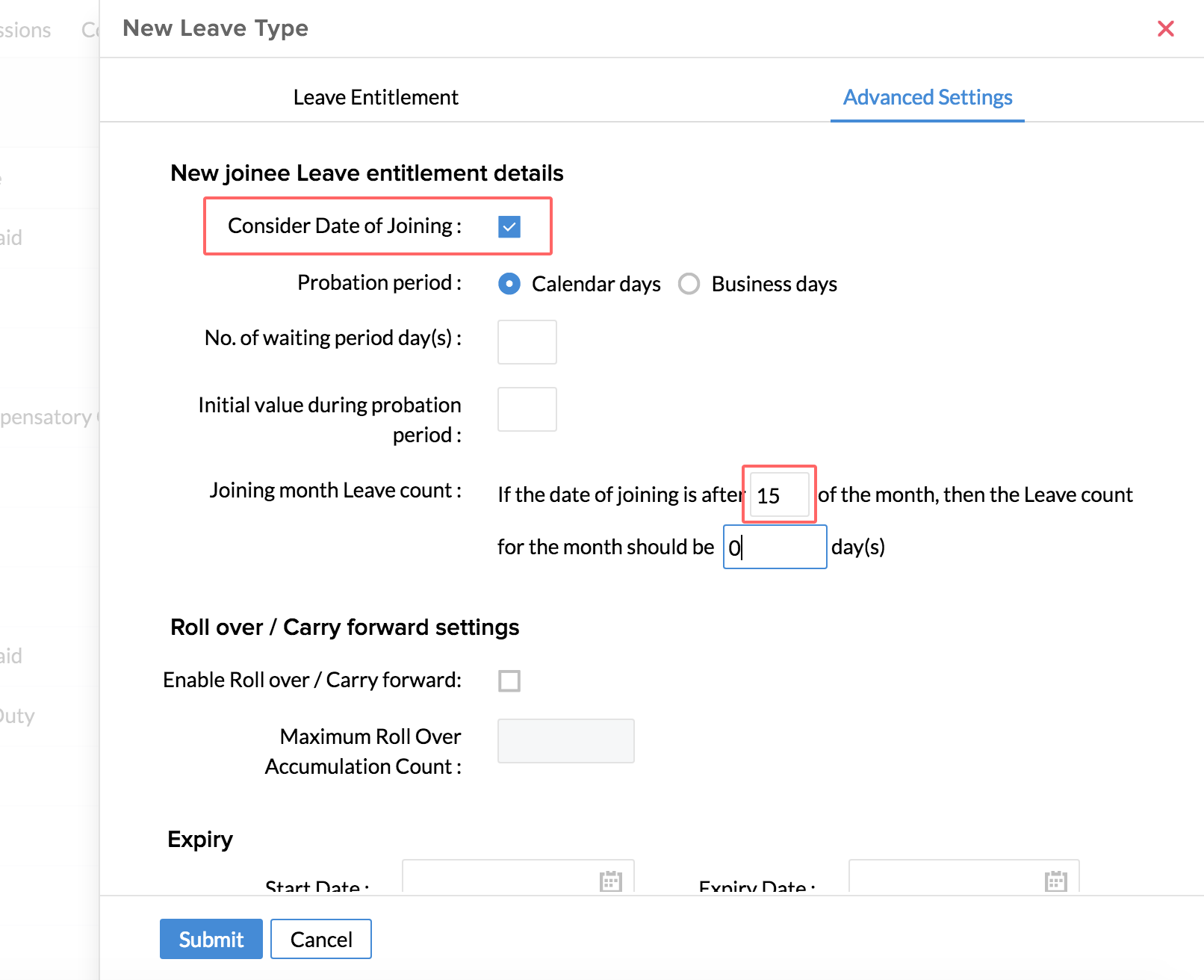1204x980 pixels.
Task: Click the Start Date input field
Action: pos(500,880)
